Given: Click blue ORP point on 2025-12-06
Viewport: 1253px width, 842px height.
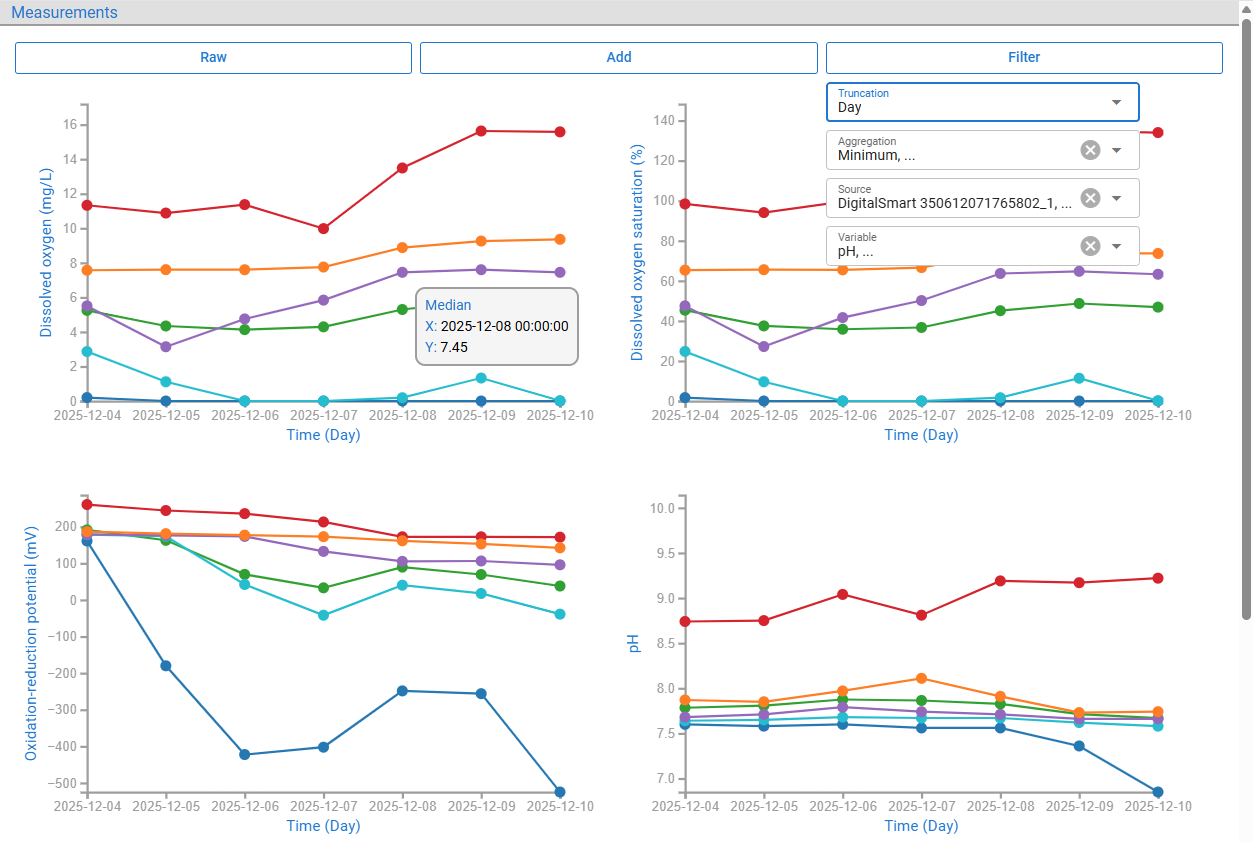Looking at the screenshot, I should point(245,755).
